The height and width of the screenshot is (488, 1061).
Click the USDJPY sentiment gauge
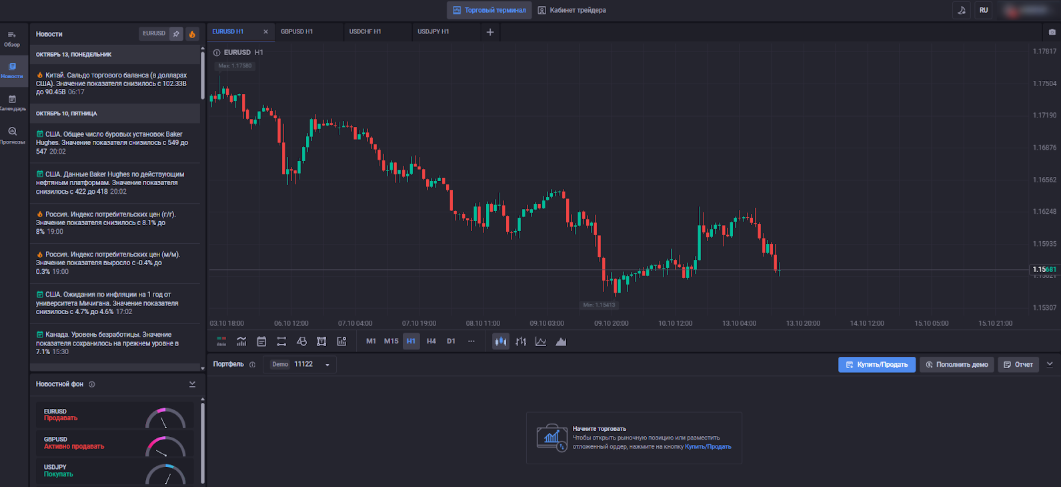coord(165,472)
